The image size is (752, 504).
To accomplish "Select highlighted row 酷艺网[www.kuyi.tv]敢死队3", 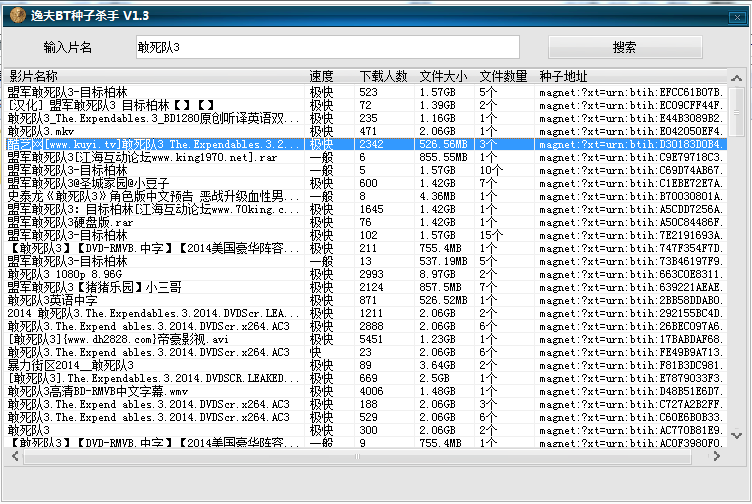I will [365, 144].
